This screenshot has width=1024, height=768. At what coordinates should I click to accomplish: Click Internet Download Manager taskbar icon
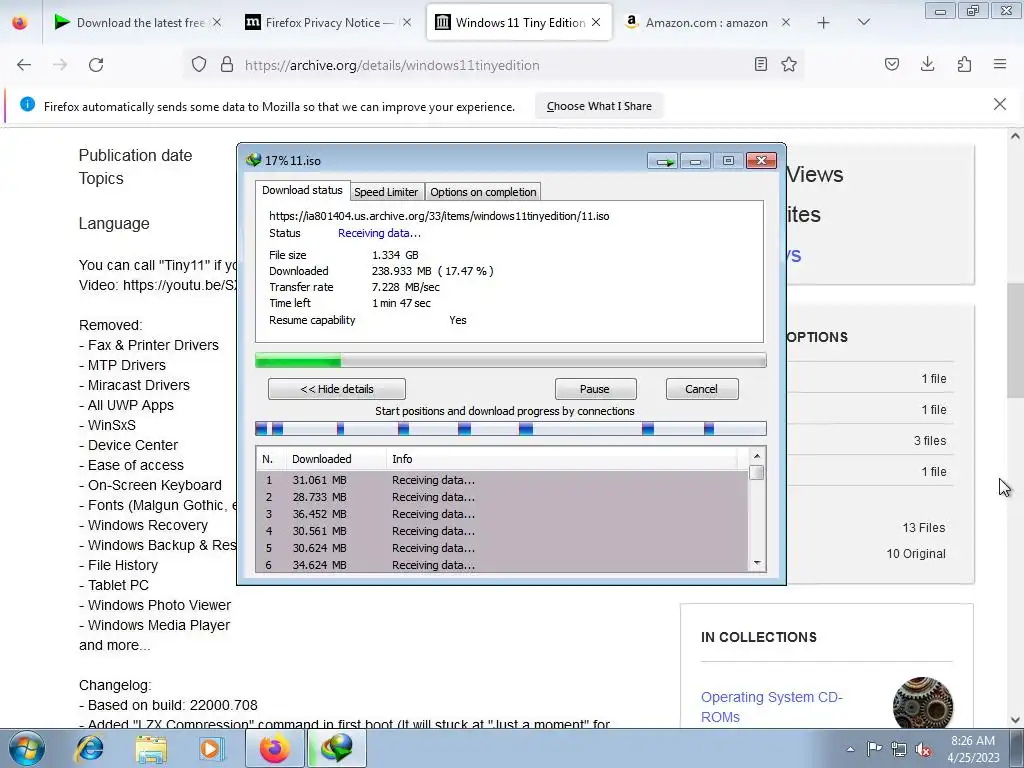(336, 748)
